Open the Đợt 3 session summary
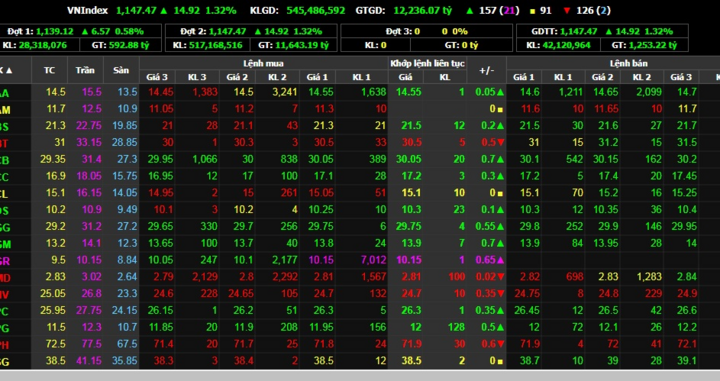The width and height of the screenshot is (720, 381). click(x=427, y=32)
